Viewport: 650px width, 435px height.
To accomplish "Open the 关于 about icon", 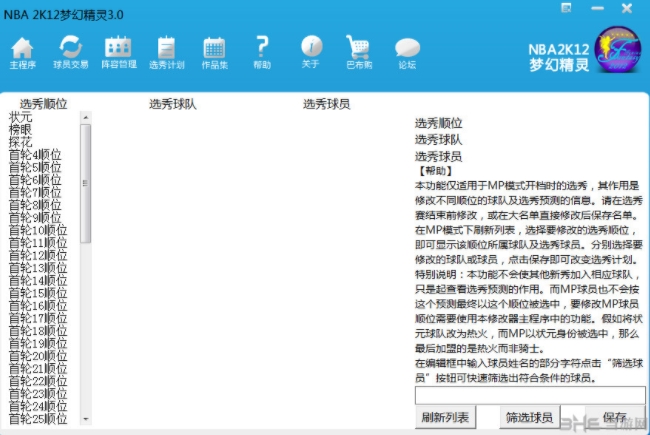I will 311,51.
